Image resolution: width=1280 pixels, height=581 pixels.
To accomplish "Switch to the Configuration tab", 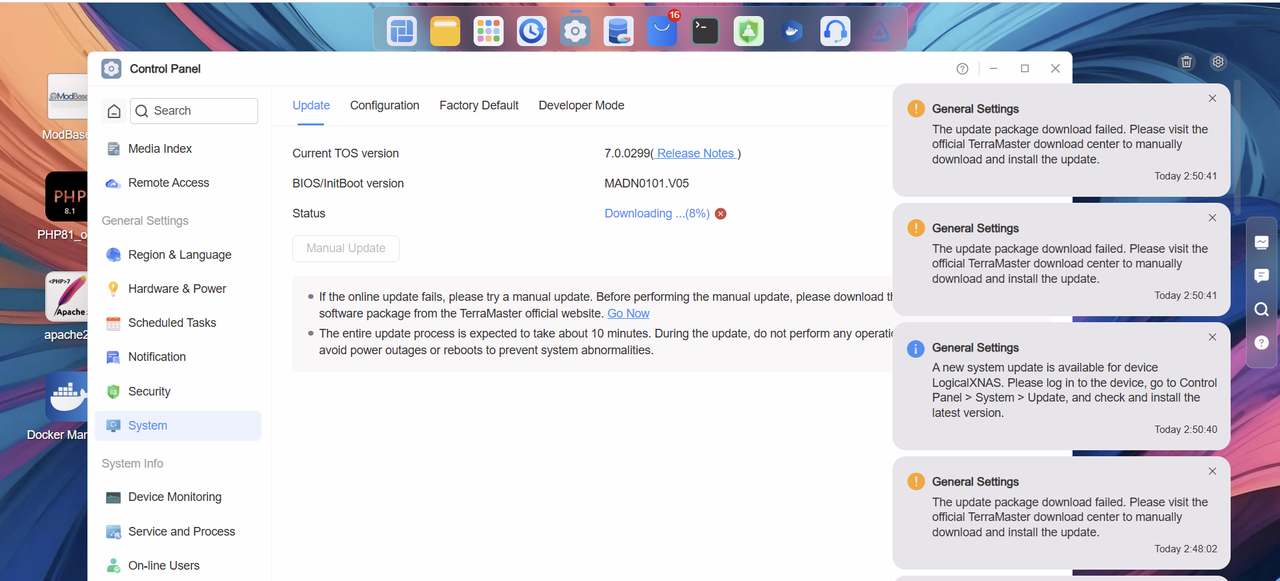I will (385, 105).
